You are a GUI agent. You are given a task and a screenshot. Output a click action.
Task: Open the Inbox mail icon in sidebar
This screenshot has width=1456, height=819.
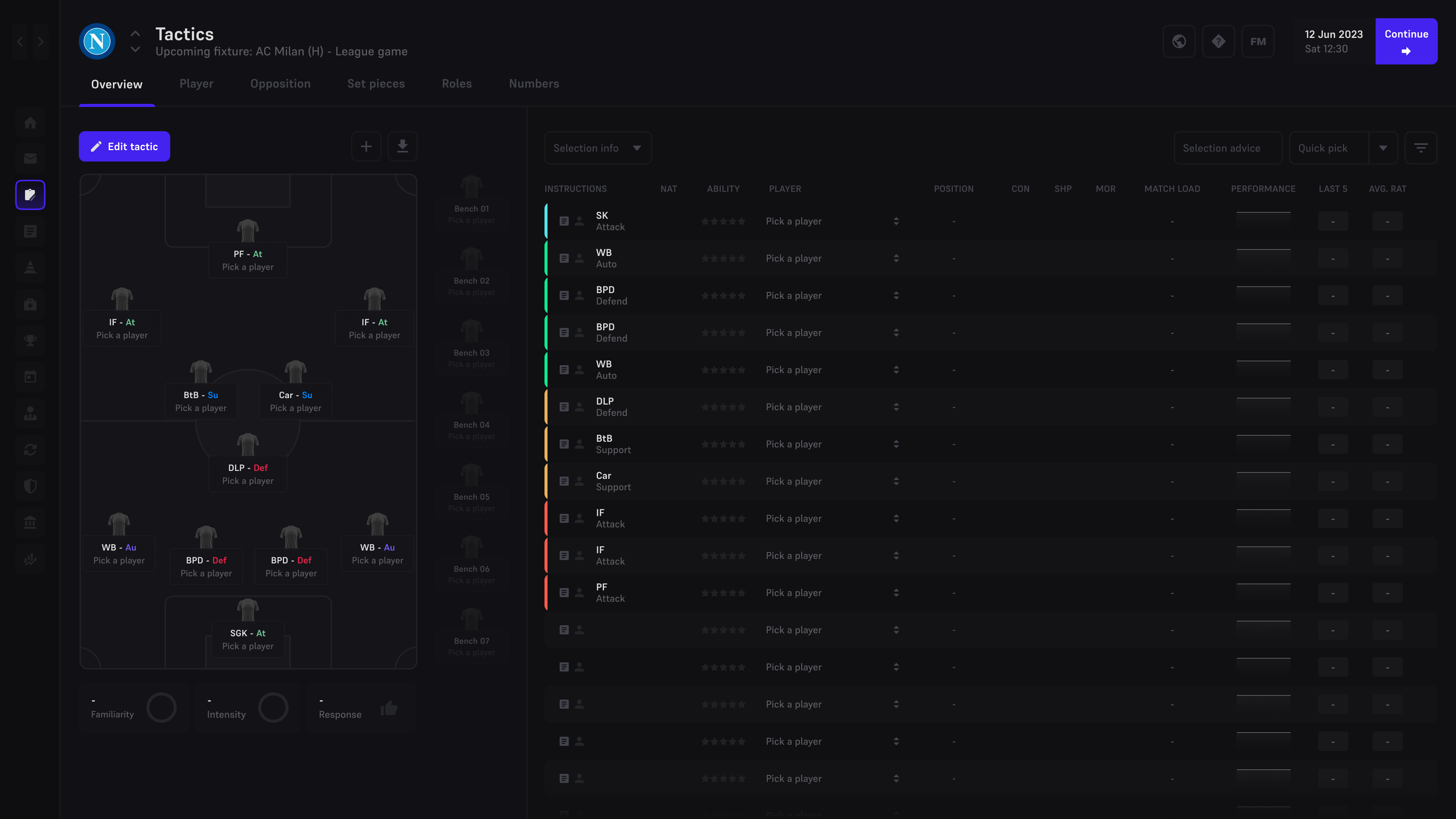pos(30,158)
